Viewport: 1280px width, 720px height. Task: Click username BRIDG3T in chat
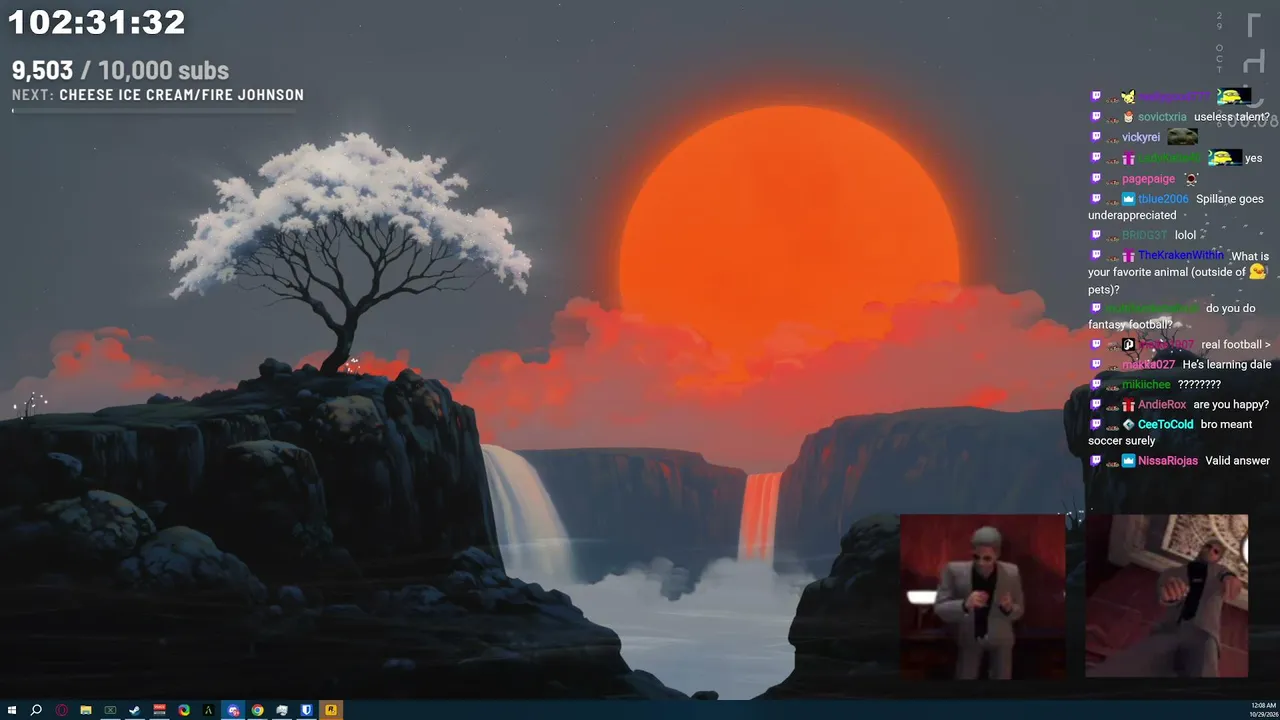coord(1144,235)
